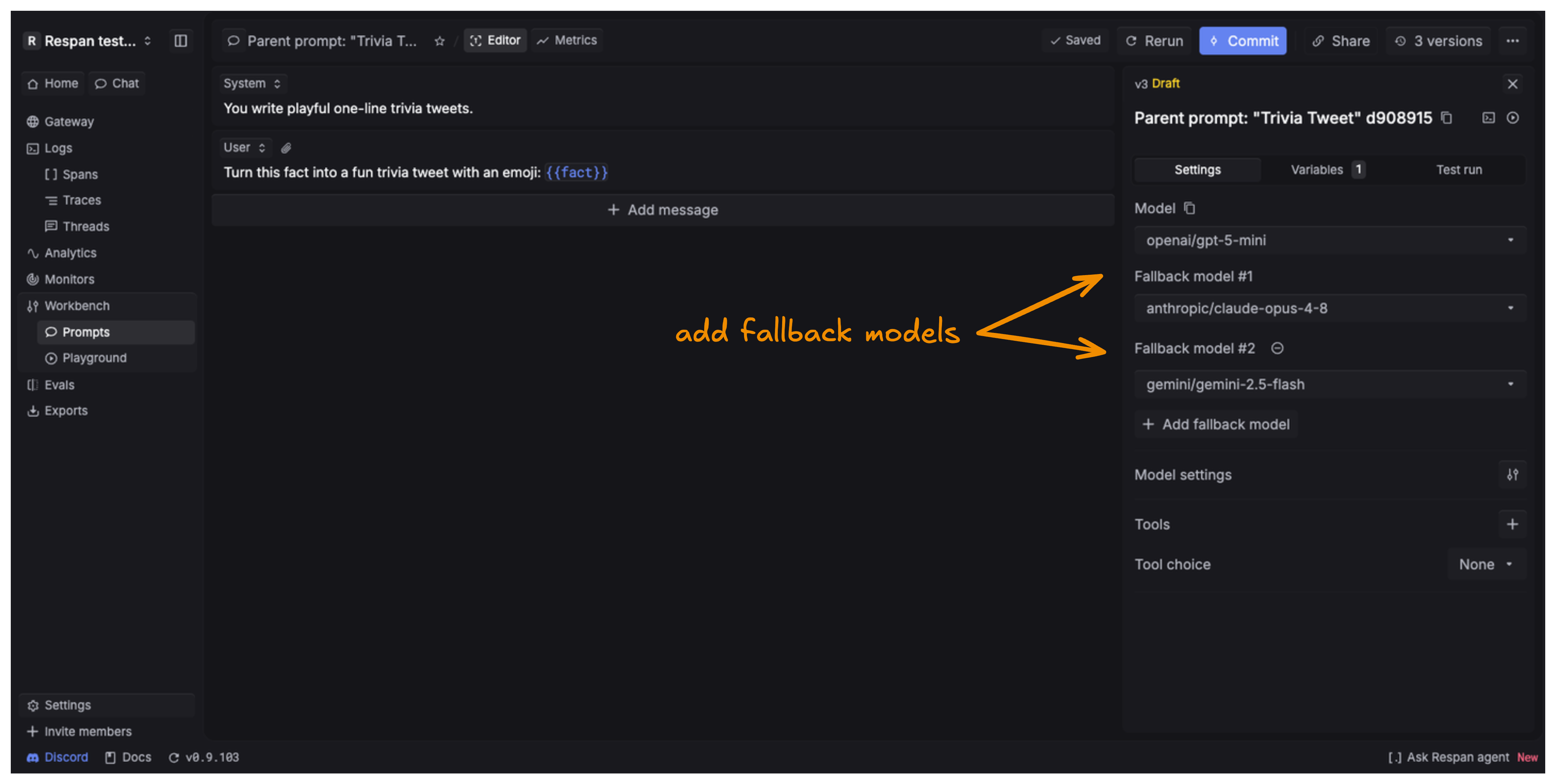This screenshot has width=1556, height=784.
Task: Add a tool with plus icon
Action: pos(1512,524)
